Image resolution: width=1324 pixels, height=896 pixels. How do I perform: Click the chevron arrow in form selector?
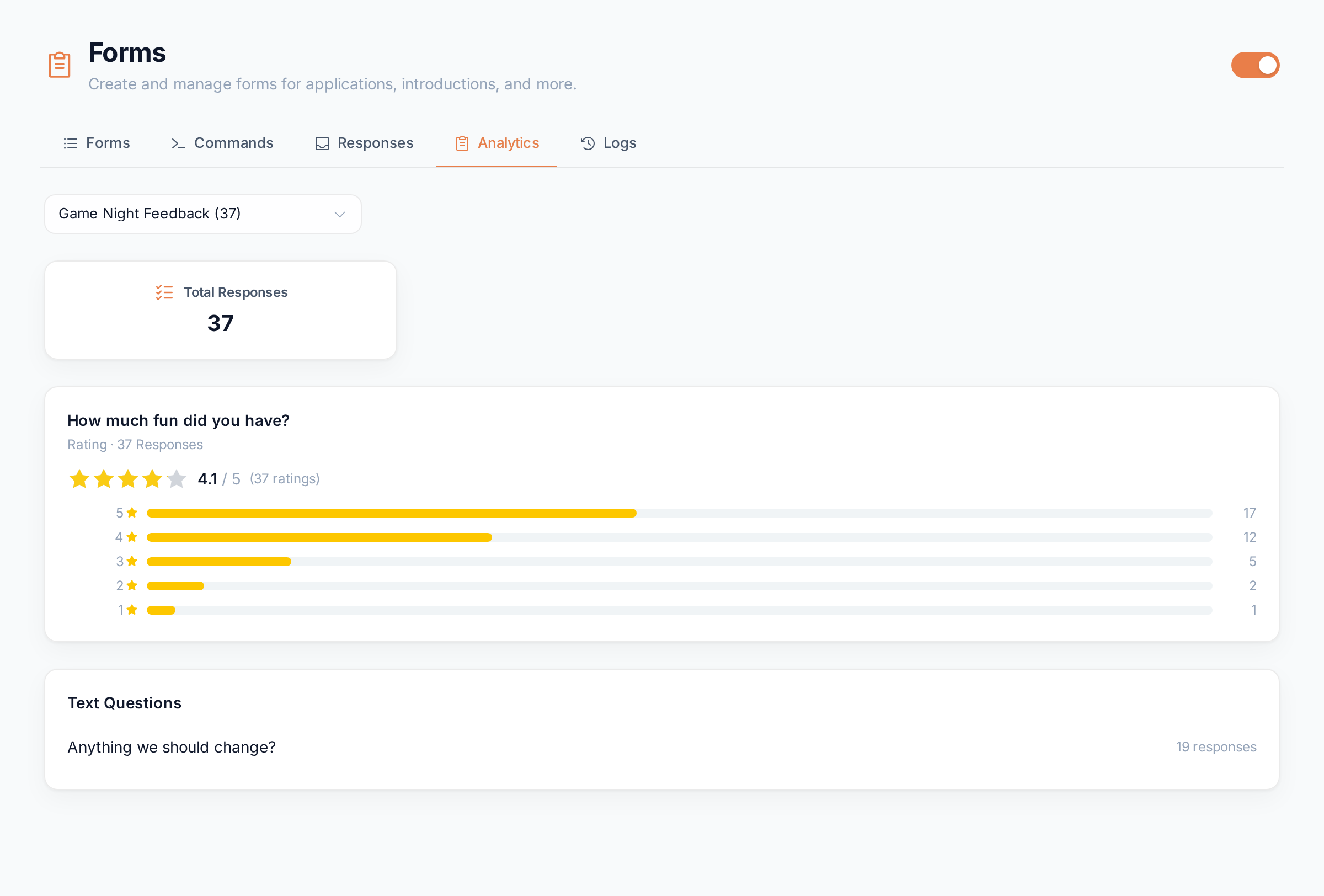pos(339,215)
